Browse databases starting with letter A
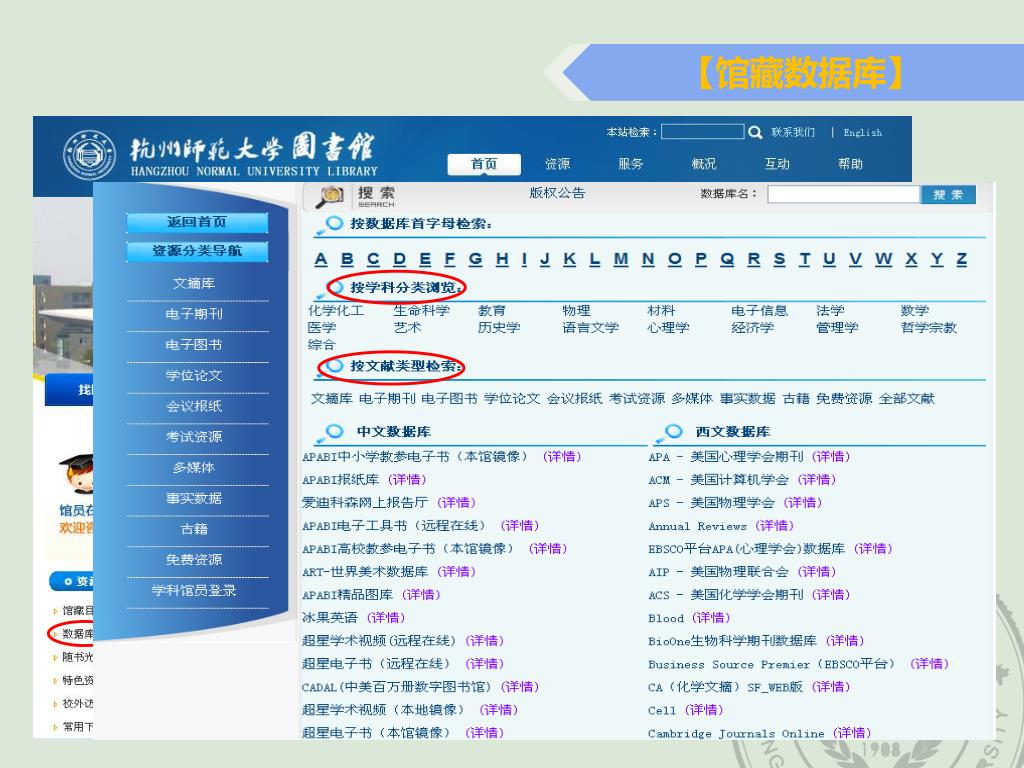This screenshot has height=768, width=1024. pyautogui.click(x=321, y=259)
